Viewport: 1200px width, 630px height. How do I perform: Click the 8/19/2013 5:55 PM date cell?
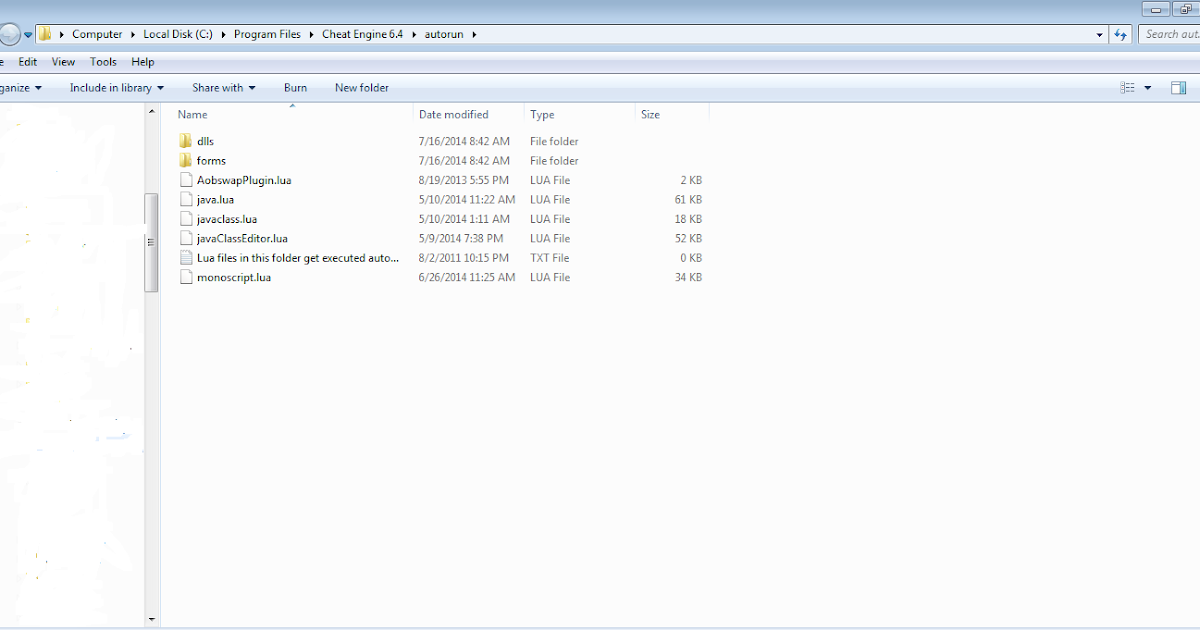(x=464, y=180)
